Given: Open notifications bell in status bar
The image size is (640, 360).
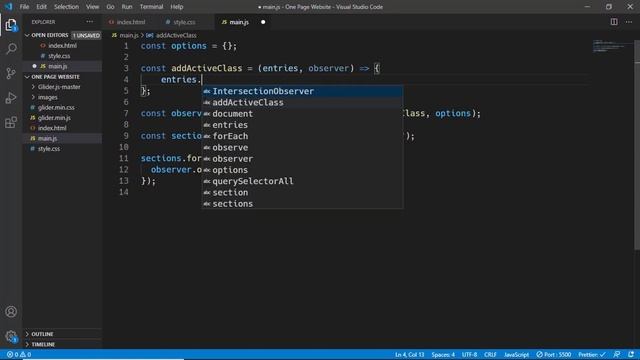Looking at the screenshot, I should point(631,354).
